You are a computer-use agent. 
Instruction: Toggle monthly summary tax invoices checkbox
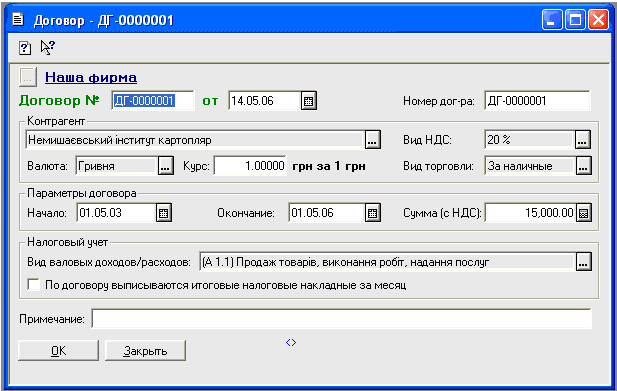tap(34, 284)
